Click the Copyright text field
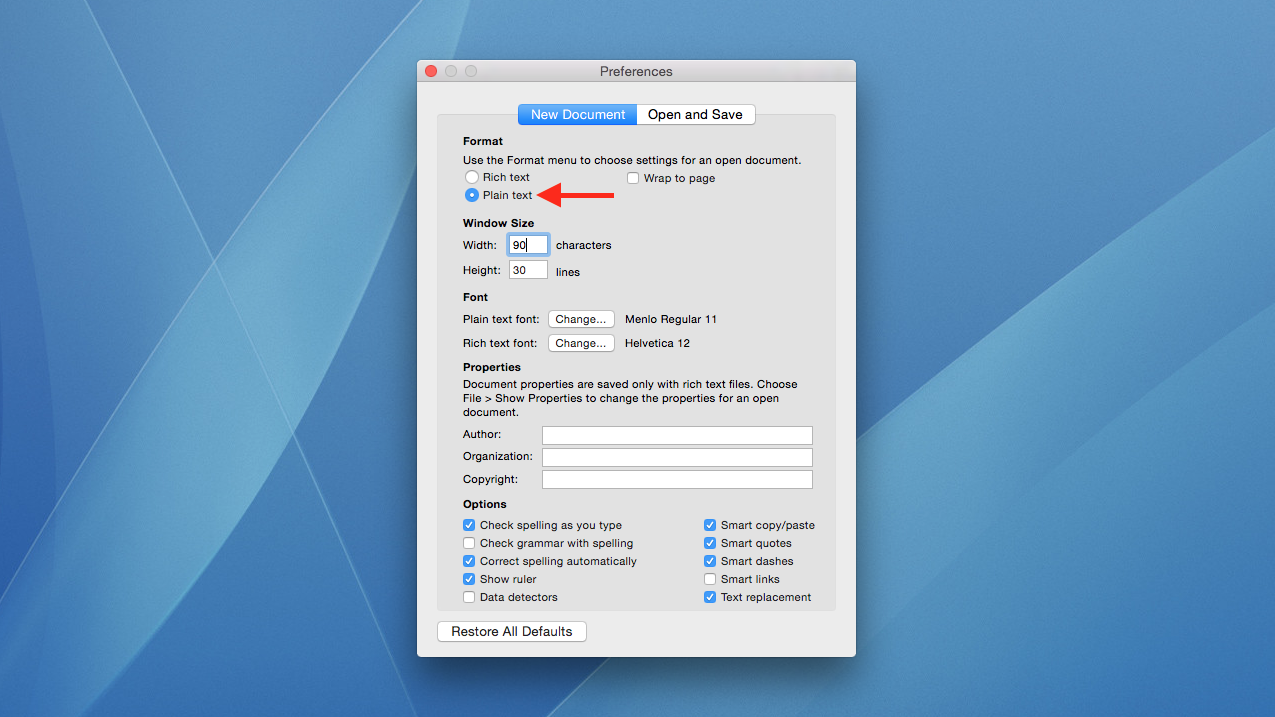1275x717 pixels. point(677,480)
